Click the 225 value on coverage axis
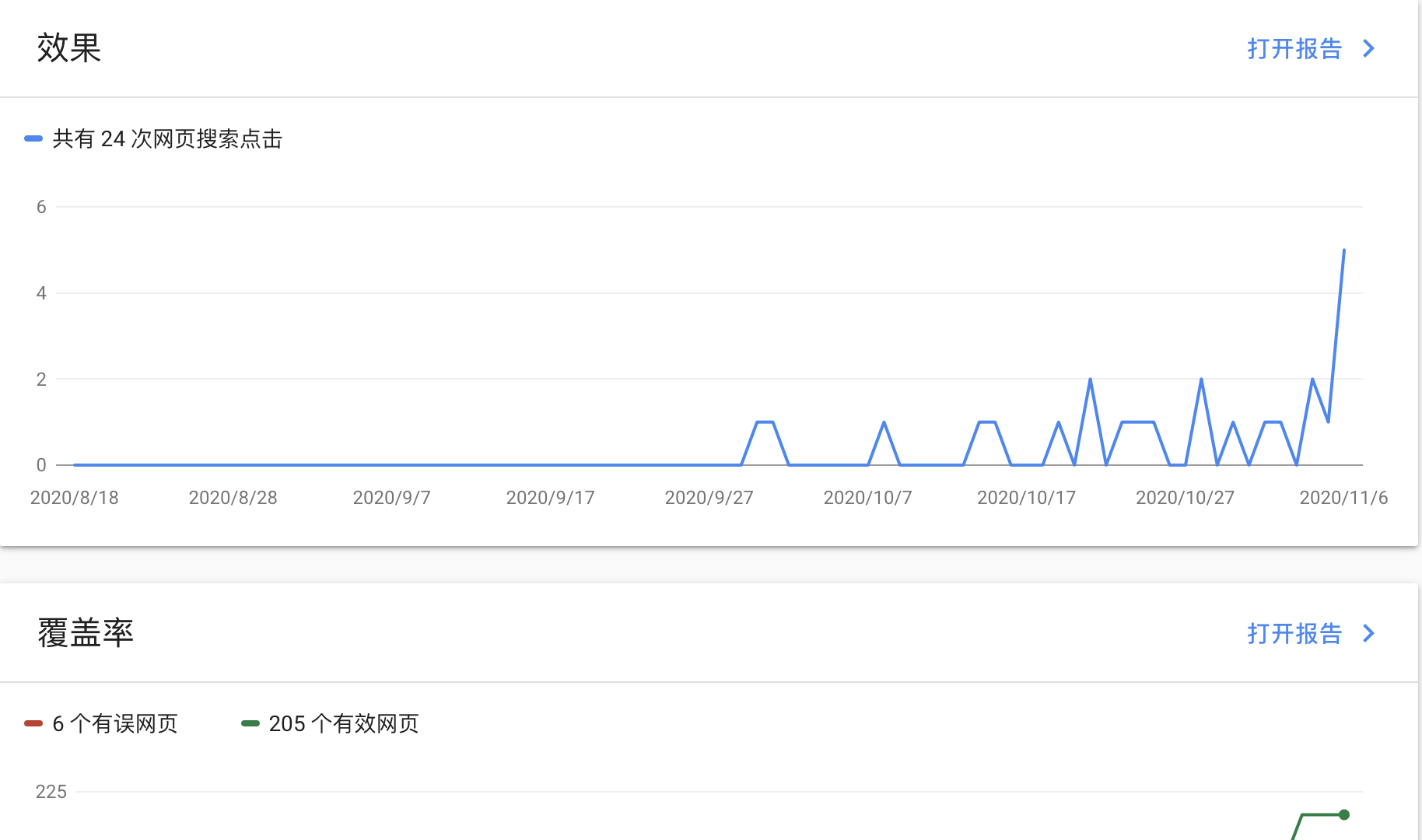Viewport: 1422px width, 840px height. 51,792
